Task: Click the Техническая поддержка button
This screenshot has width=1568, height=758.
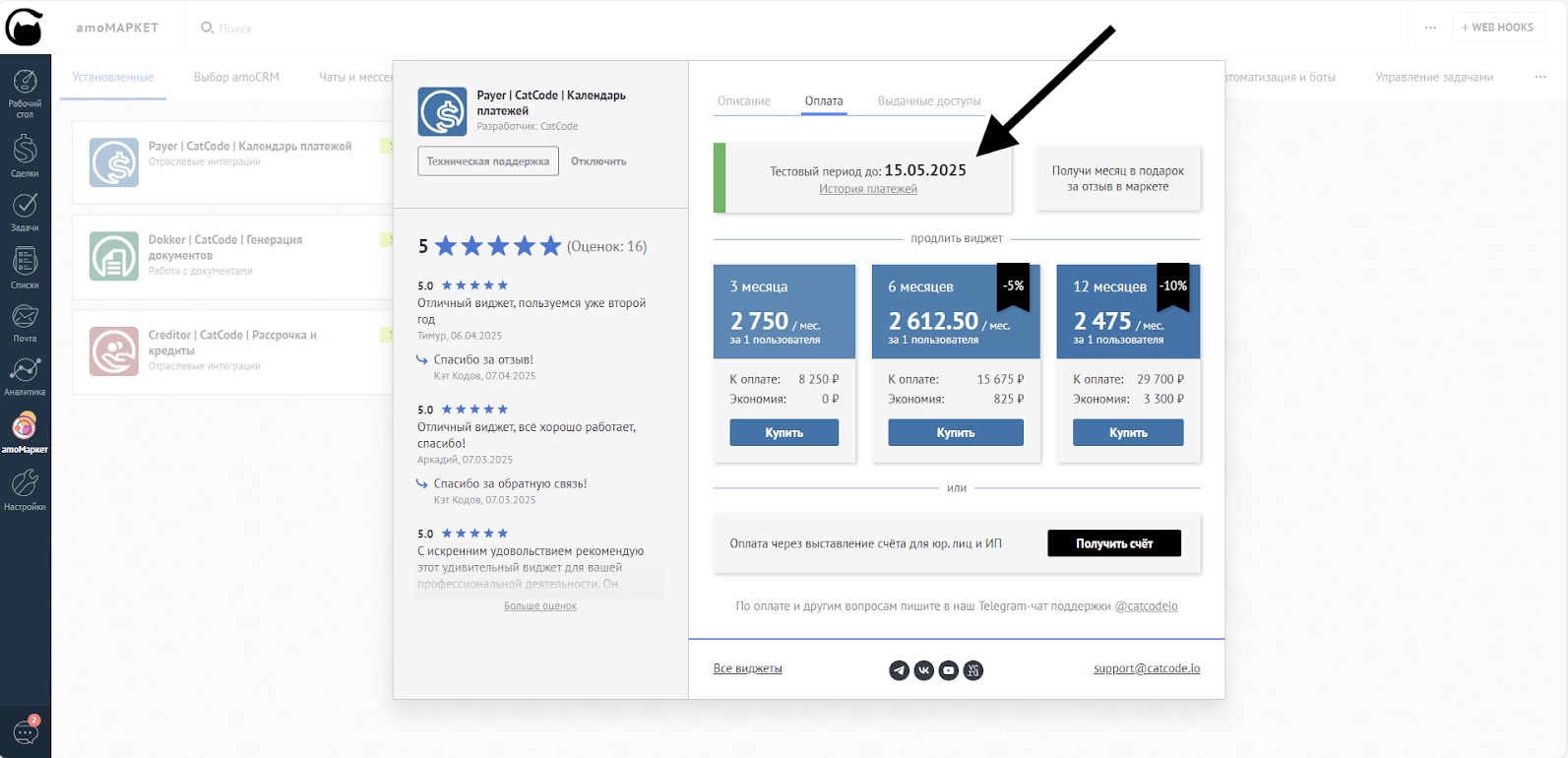Action: tap(488, 161)
